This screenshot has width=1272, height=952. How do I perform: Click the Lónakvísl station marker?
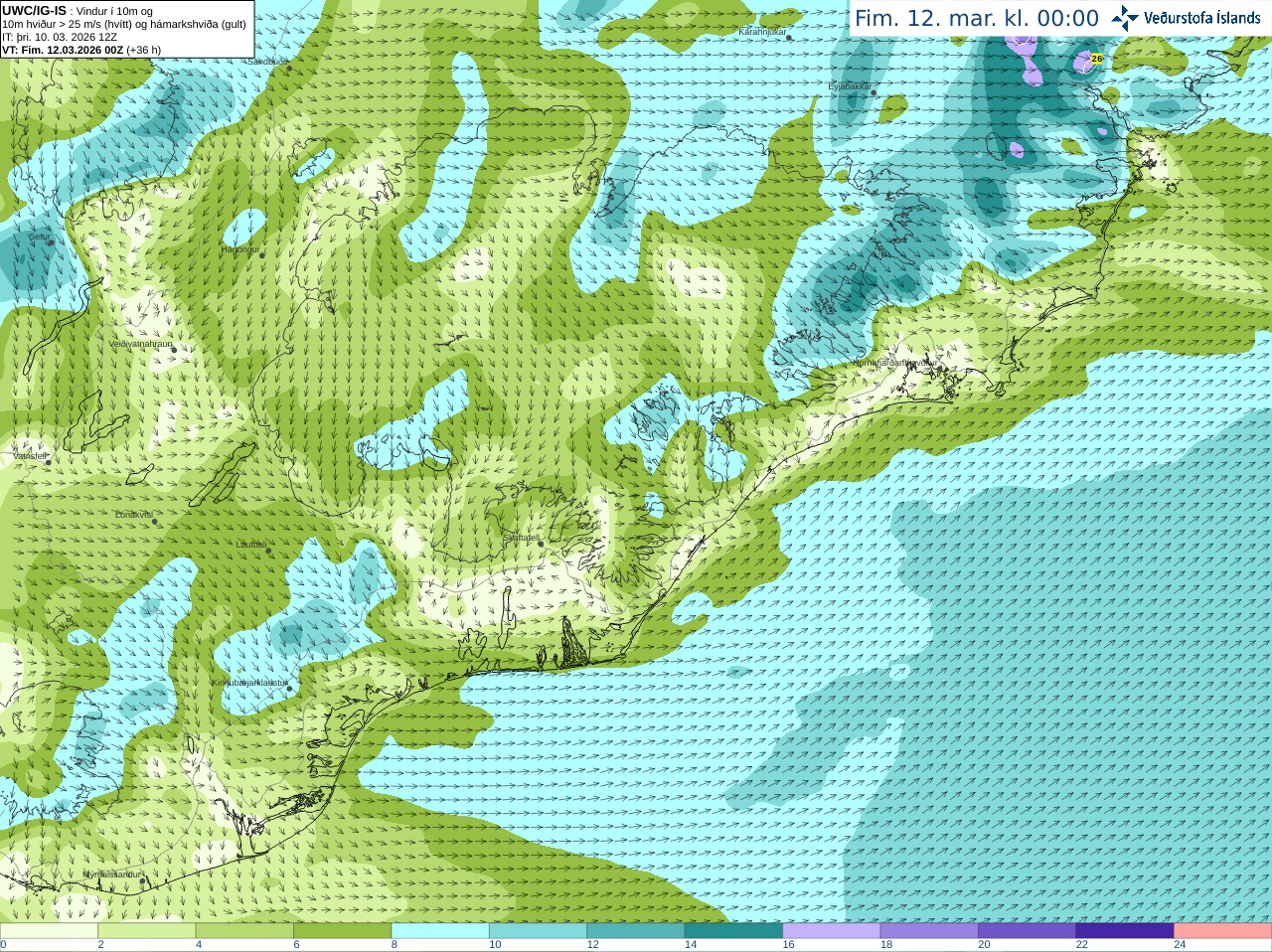(154, 521)
